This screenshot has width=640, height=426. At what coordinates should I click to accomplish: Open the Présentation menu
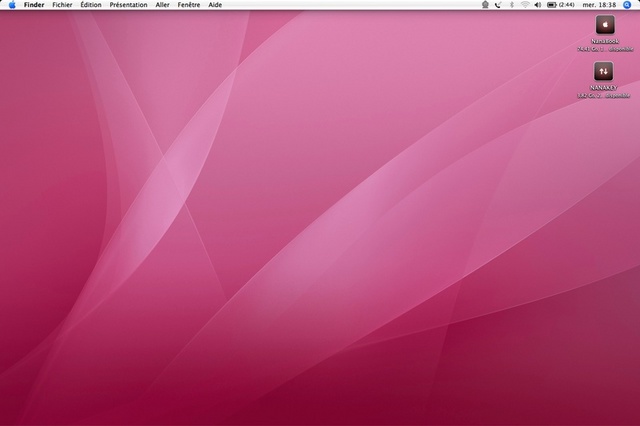pos(128,5)
